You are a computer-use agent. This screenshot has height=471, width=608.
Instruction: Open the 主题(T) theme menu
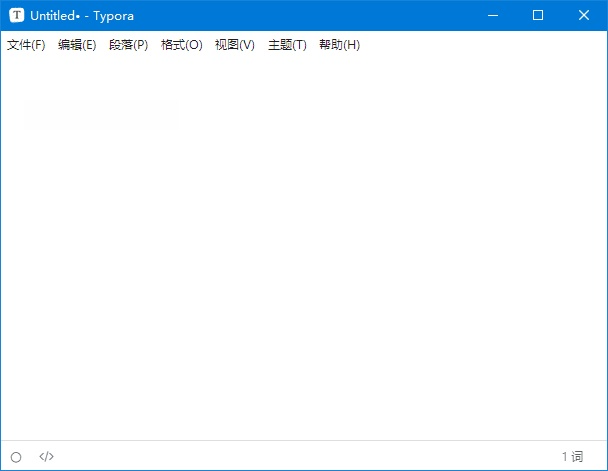pos(287,45)
